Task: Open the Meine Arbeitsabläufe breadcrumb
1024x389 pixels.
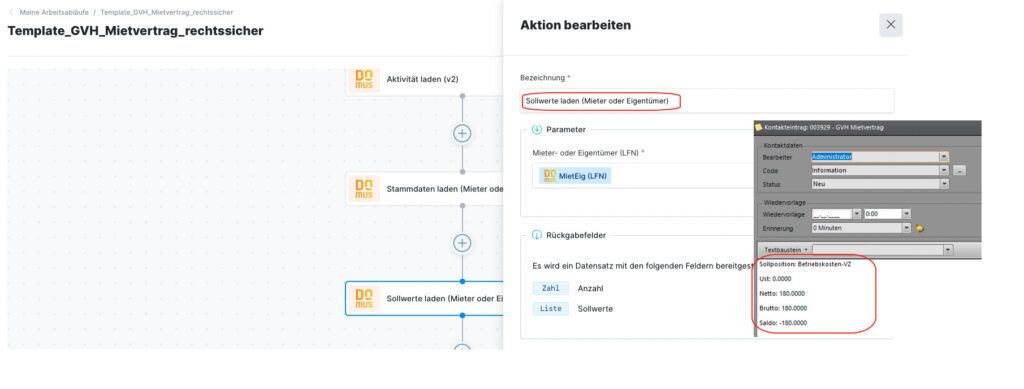Action: tap(54, 12)
